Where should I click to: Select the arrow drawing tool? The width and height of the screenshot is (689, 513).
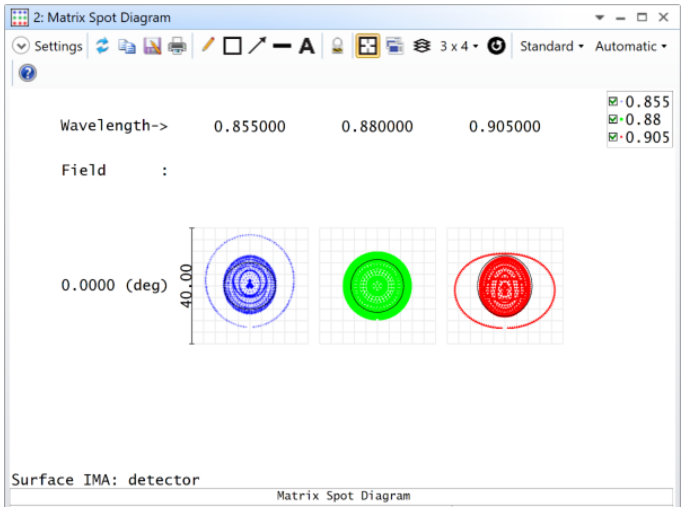pyautogui.click(x=257, y=46)
